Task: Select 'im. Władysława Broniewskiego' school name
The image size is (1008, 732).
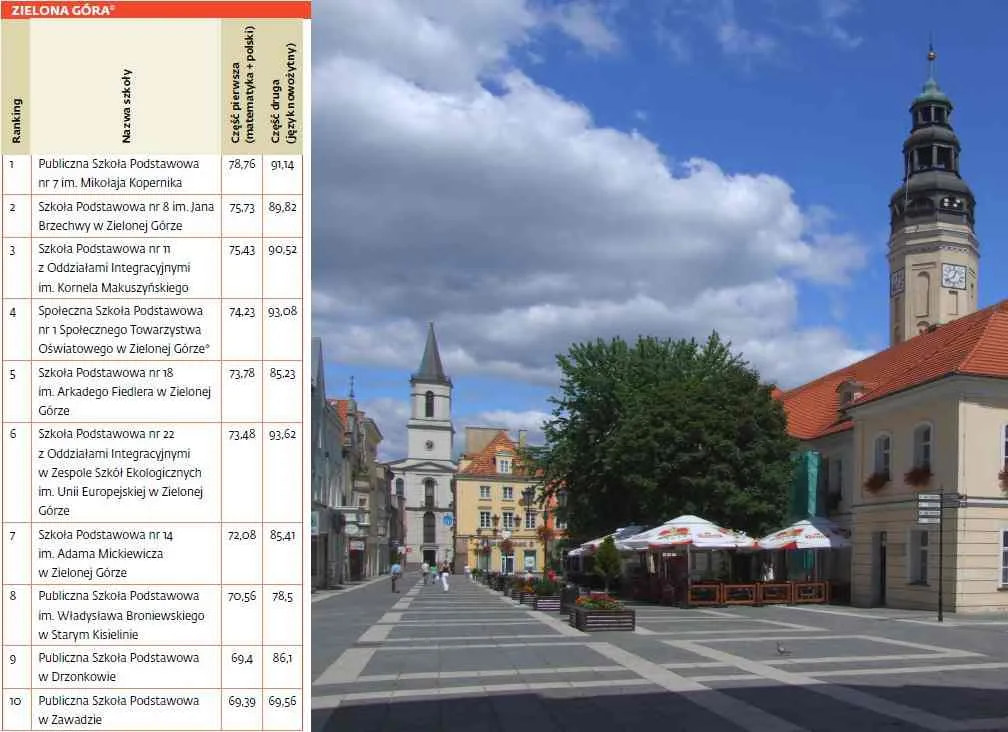Action: point(121,616)
